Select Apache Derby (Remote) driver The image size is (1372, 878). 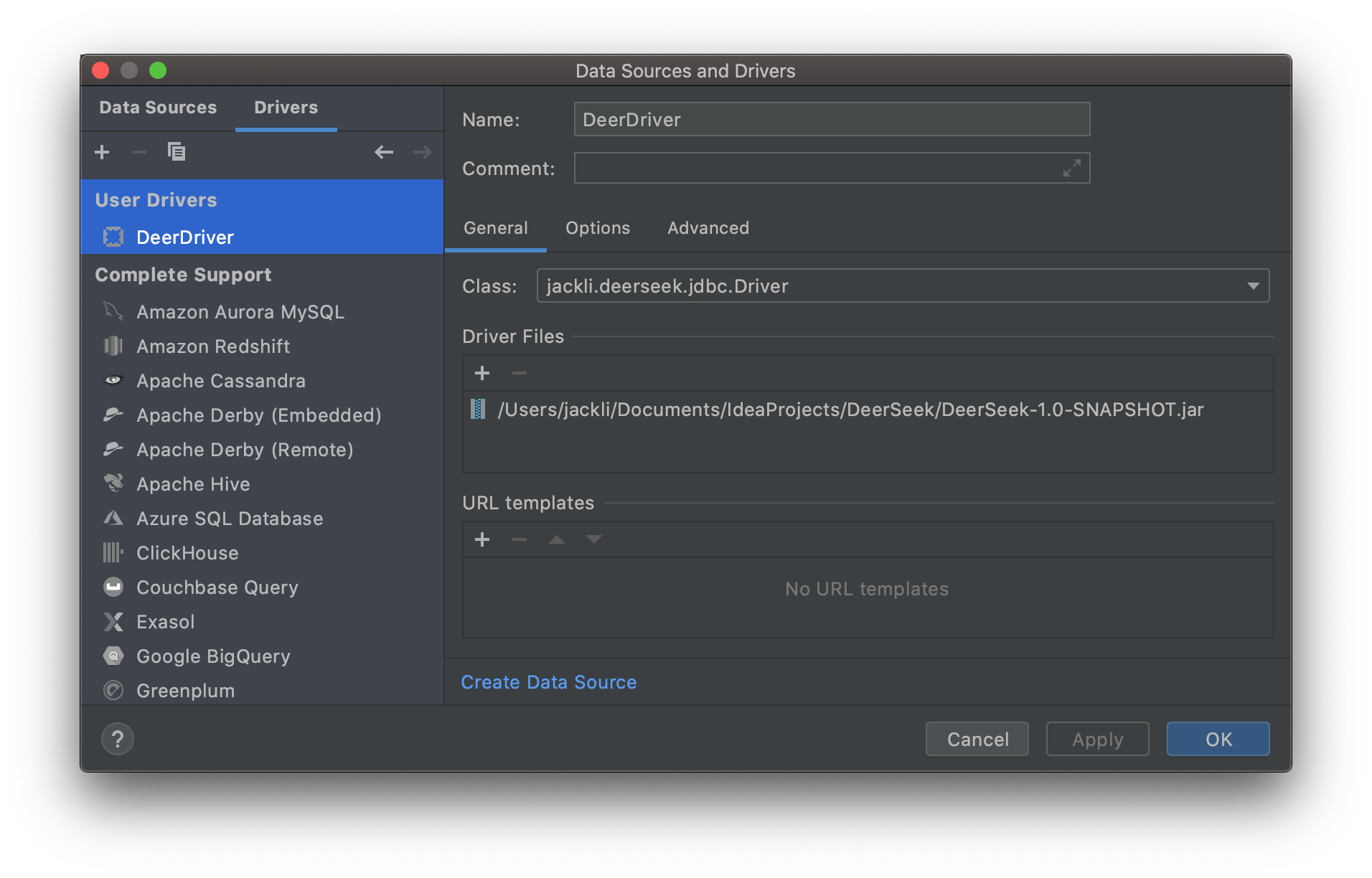[x=263, y=450]
